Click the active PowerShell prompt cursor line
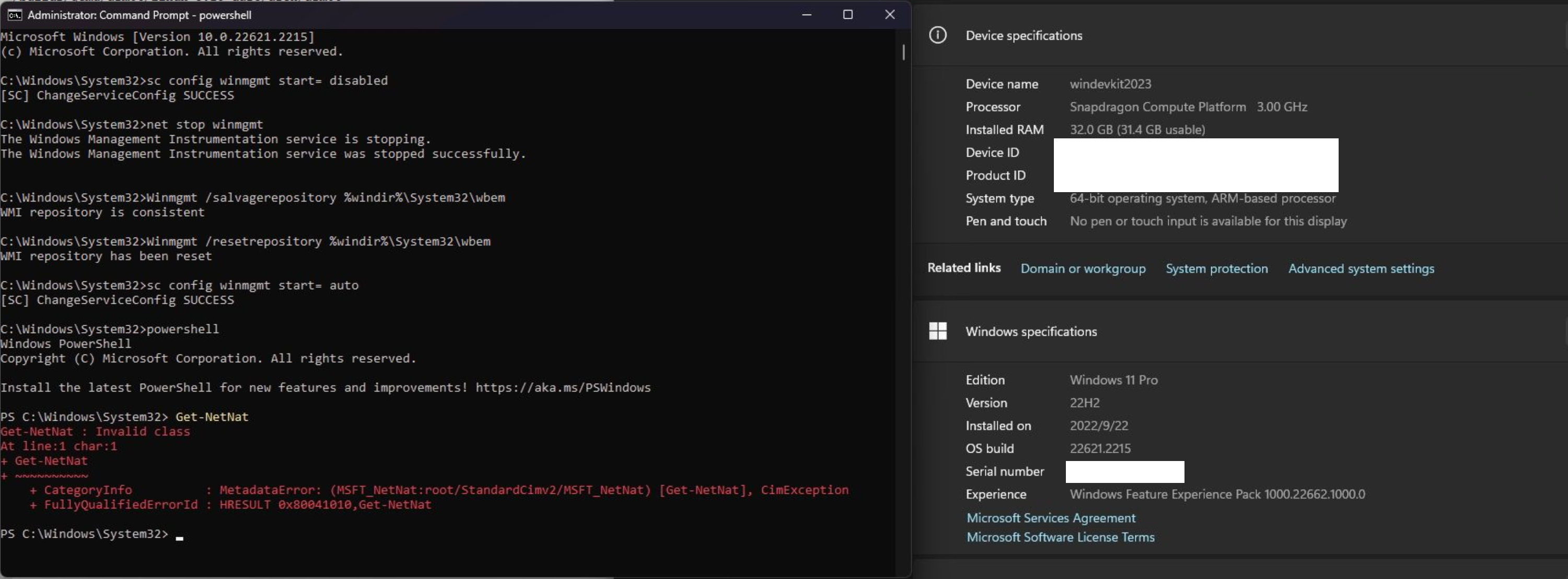 (91, 534)
